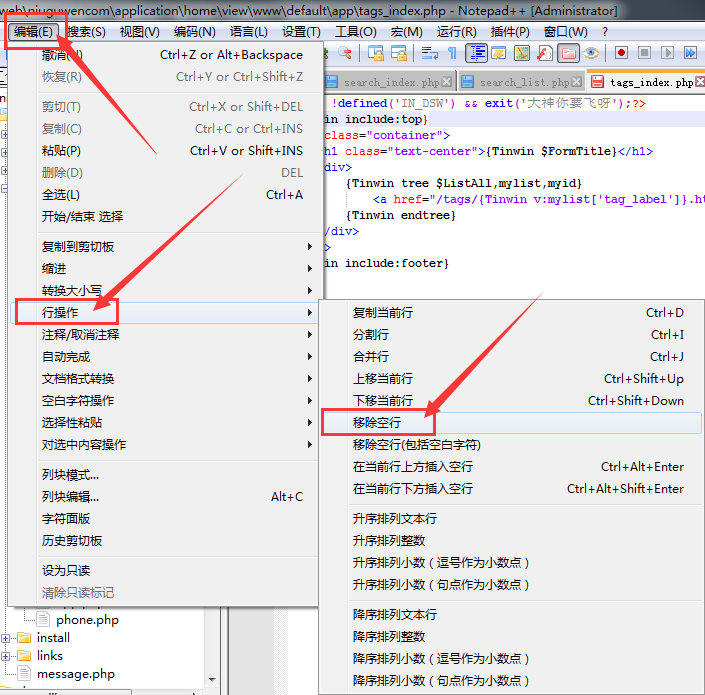The height and width of the screenshot is (695, 705).
Task: Toggle Show All Characters pilcrow icon
Action: (452, 53)
